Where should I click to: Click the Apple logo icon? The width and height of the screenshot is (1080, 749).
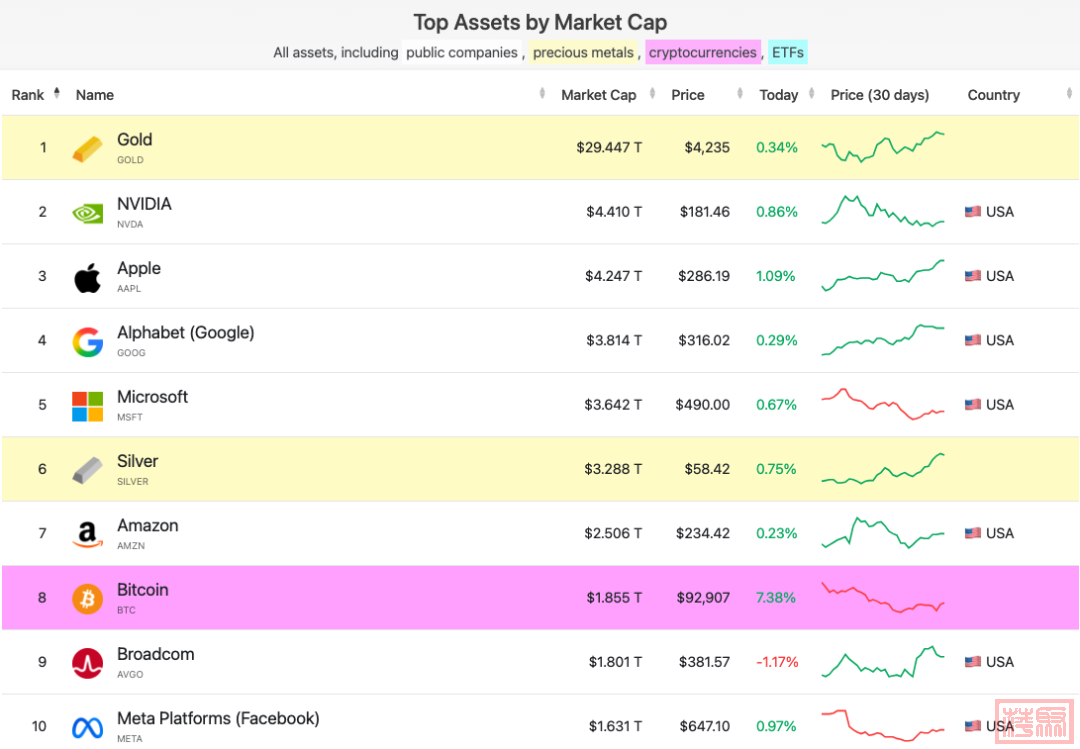pyautogui.click(x=87, y=277)
